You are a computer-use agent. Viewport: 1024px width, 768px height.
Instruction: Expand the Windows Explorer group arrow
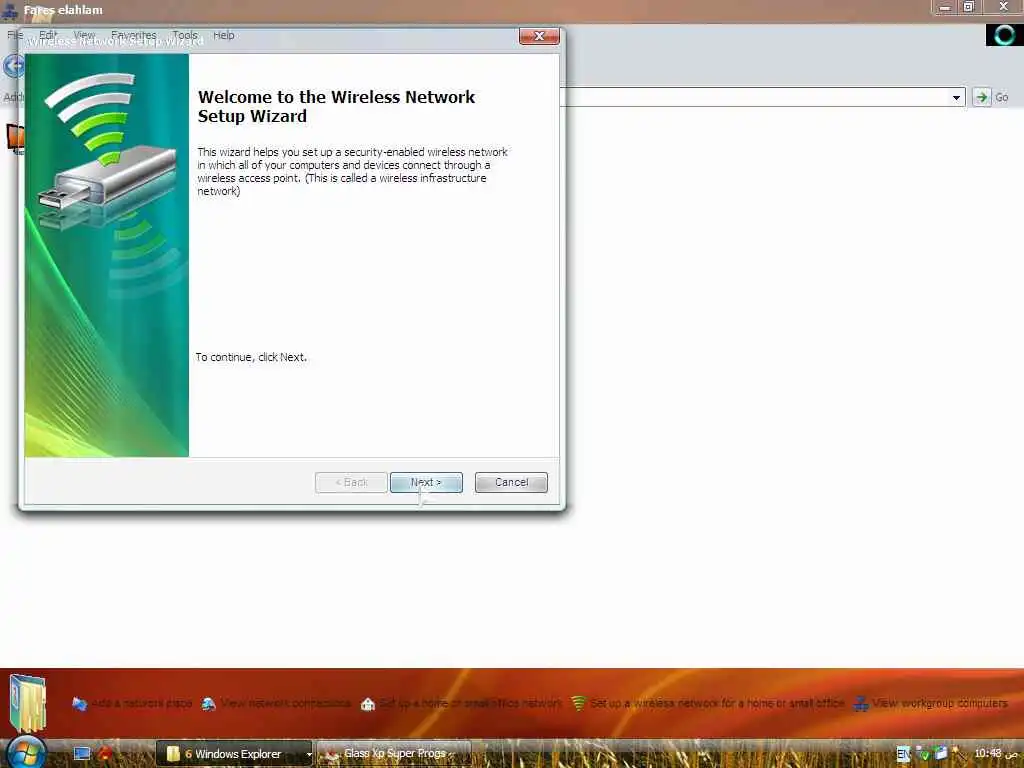coord(309,754)
